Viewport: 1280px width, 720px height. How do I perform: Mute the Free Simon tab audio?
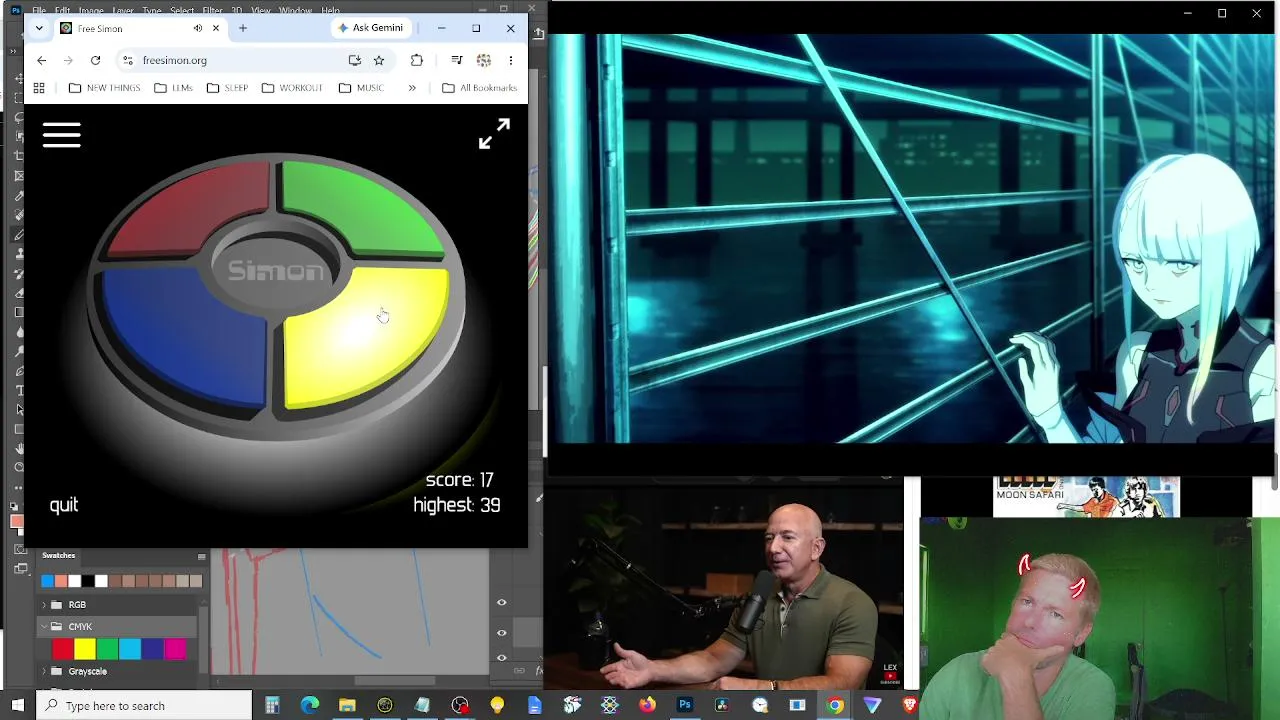coord(197,28)
